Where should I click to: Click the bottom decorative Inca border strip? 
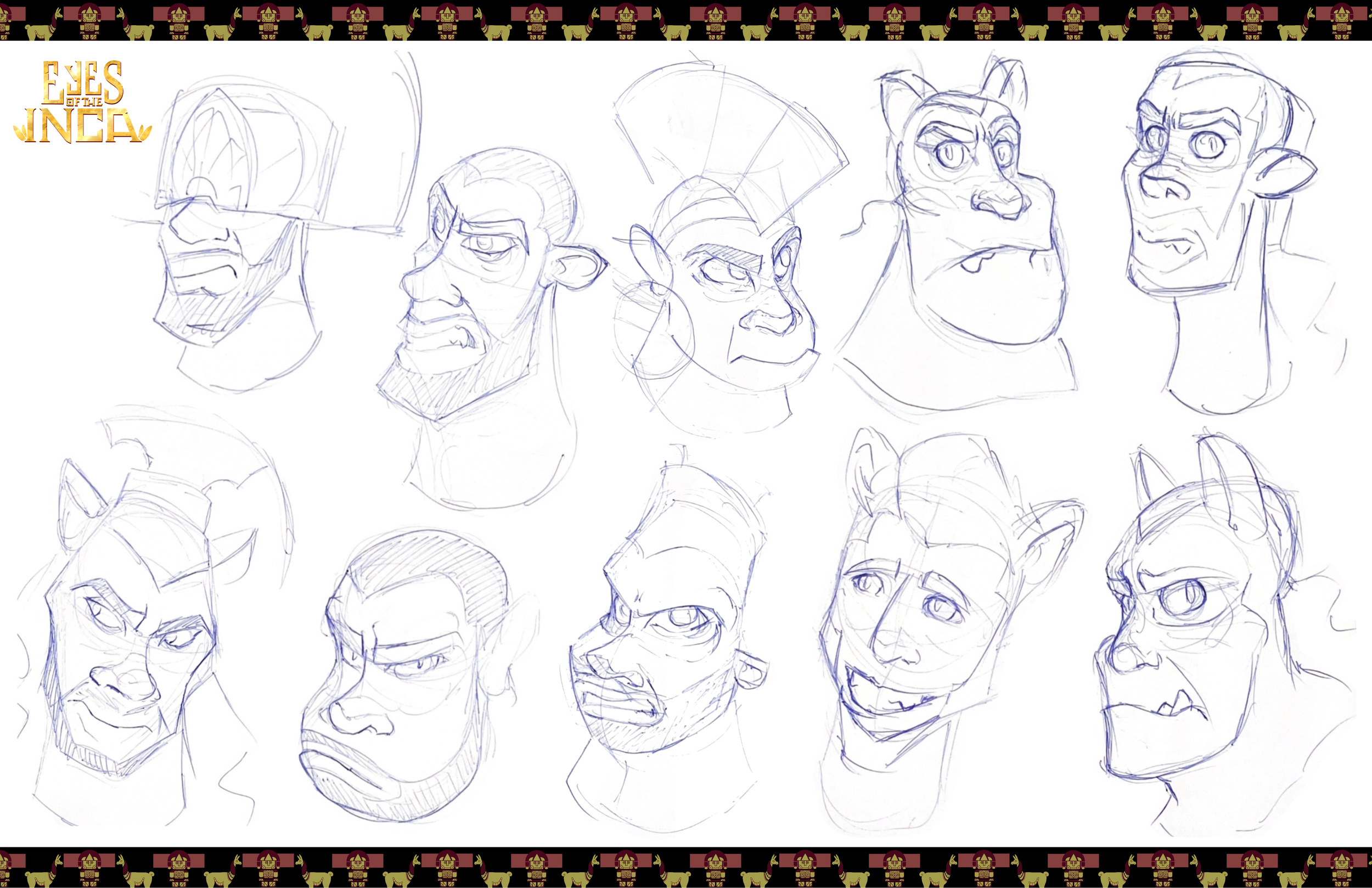pos(686,868)
